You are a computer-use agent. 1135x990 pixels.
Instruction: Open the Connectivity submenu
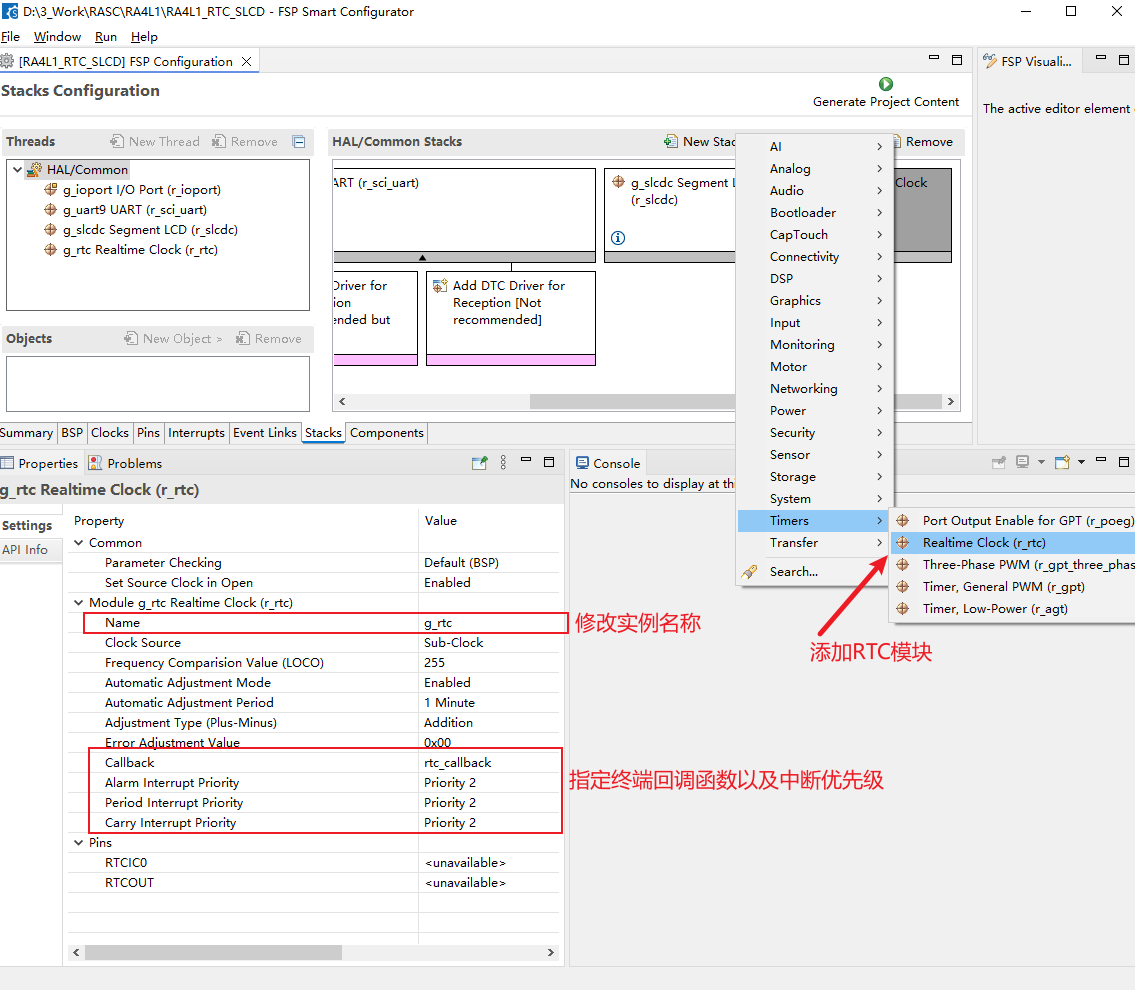(x=816, y=257)
